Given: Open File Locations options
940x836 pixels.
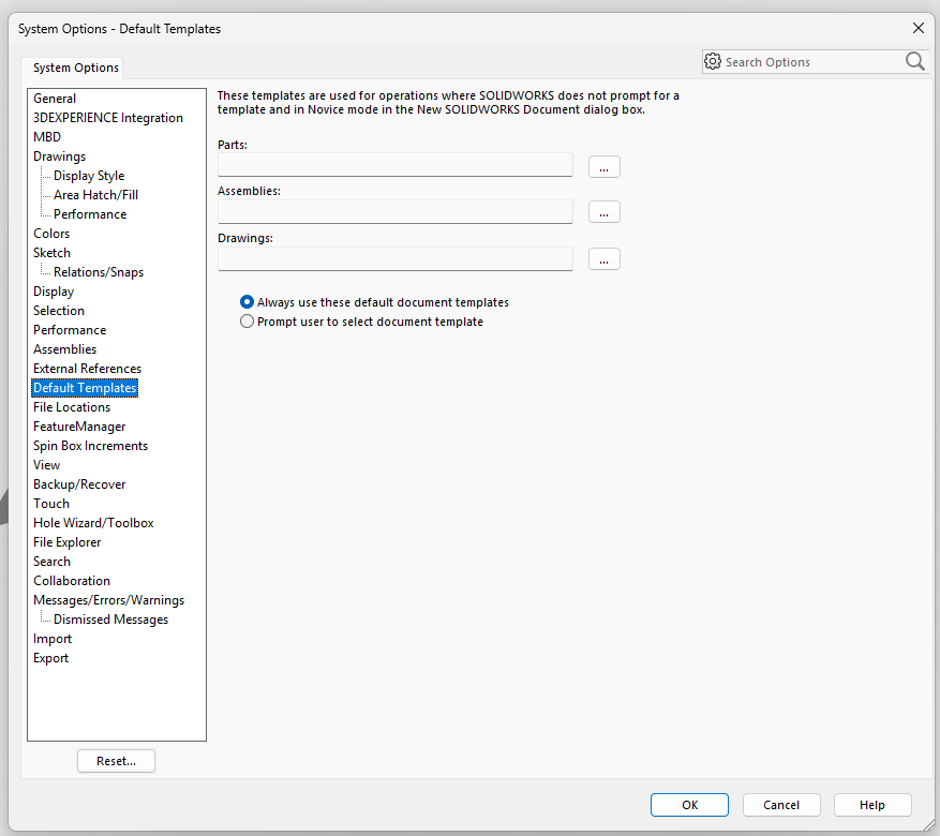Looking at the screenshot, I should click(x=72, y=407).
